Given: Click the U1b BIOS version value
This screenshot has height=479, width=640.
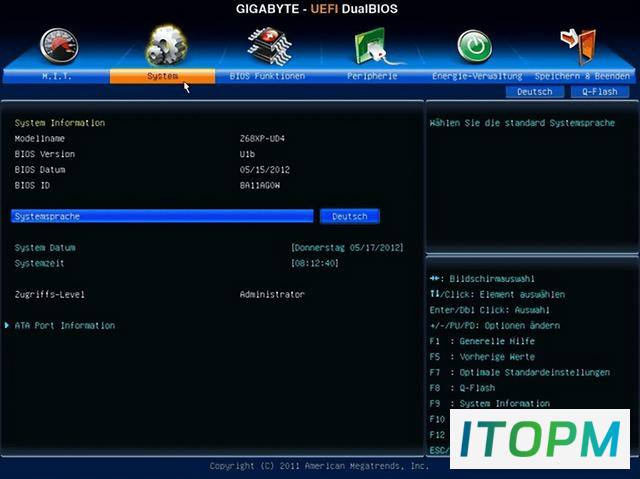Looking at the screenshot, I should tap(247, 154).
